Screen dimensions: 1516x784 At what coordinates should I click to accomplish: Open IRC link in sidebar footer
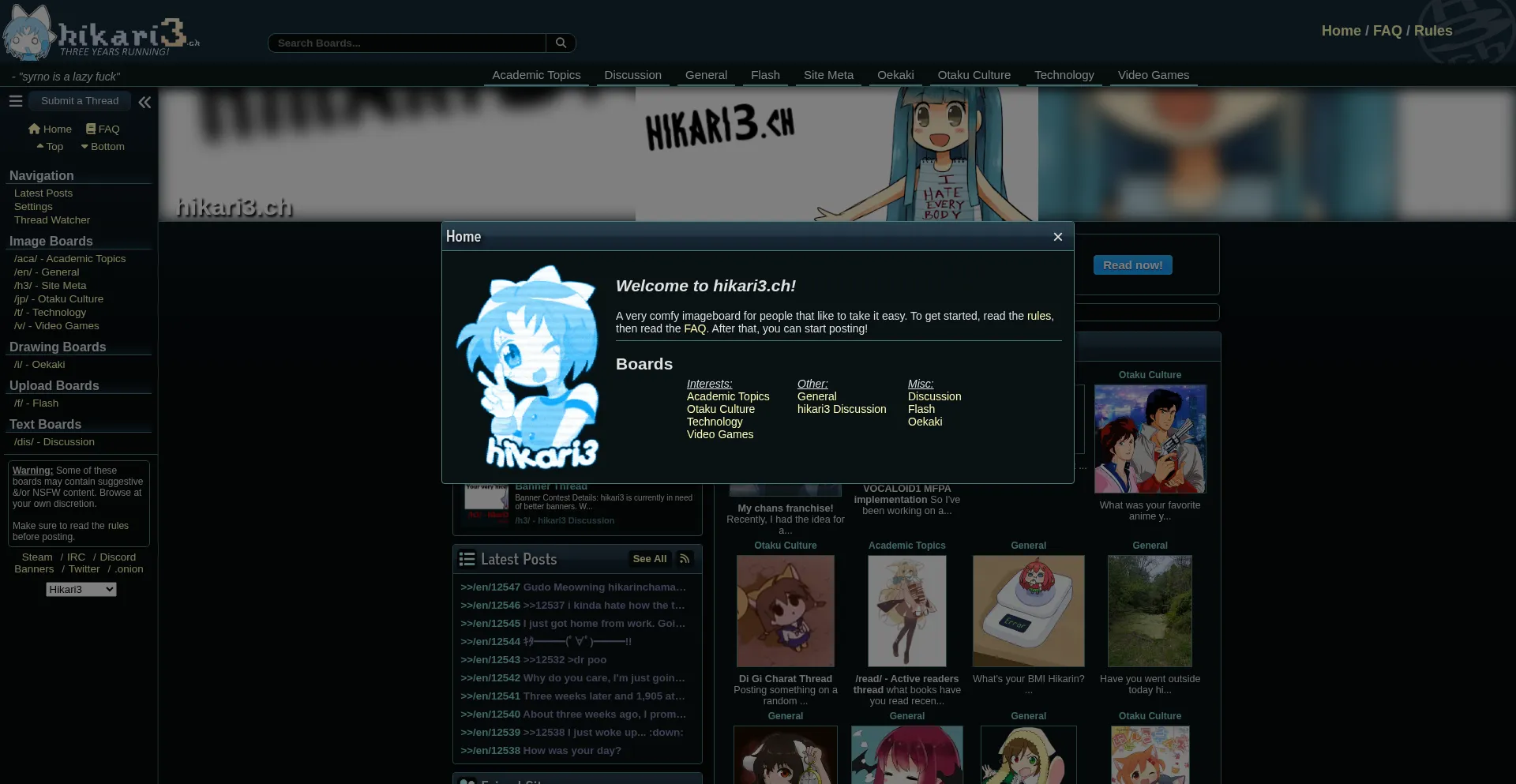coord(76,557)
